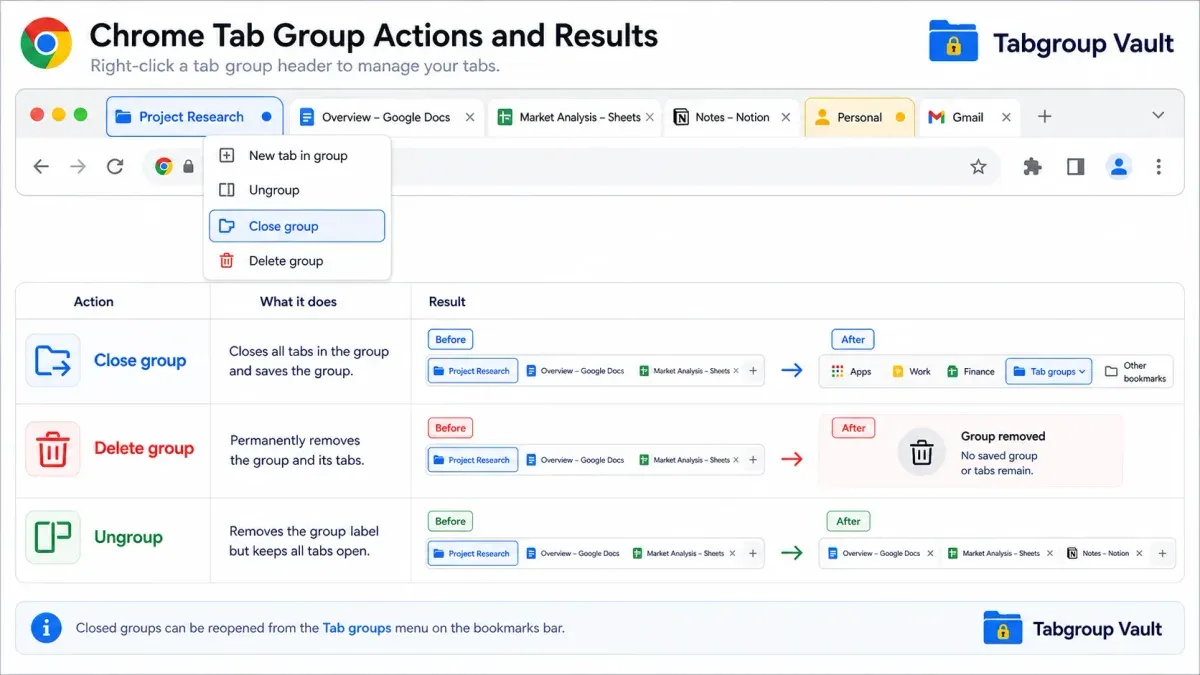Click the Delete group action label
Viewport: 1200px width, 675px height.
(x=144, y=449)
